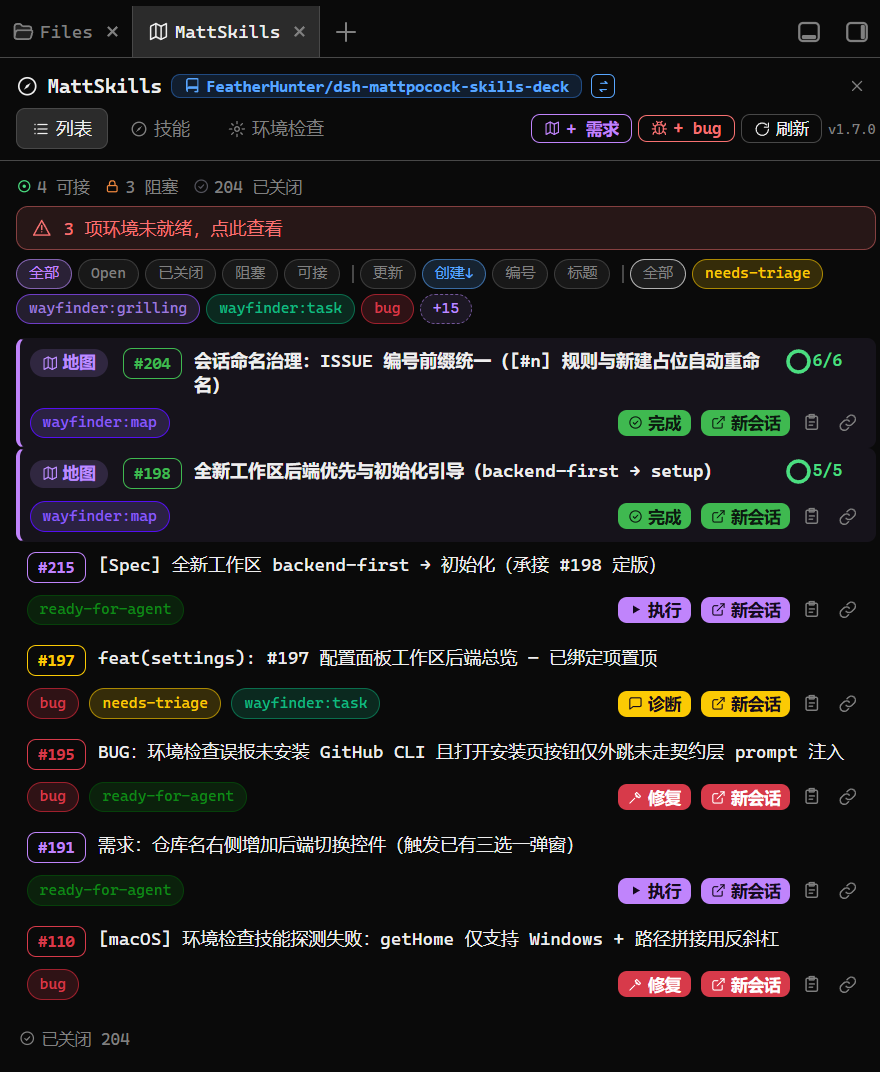Expand the +15 more labels chip
The height and width of the screenshot is (1072, 880).
click(446, 308)
